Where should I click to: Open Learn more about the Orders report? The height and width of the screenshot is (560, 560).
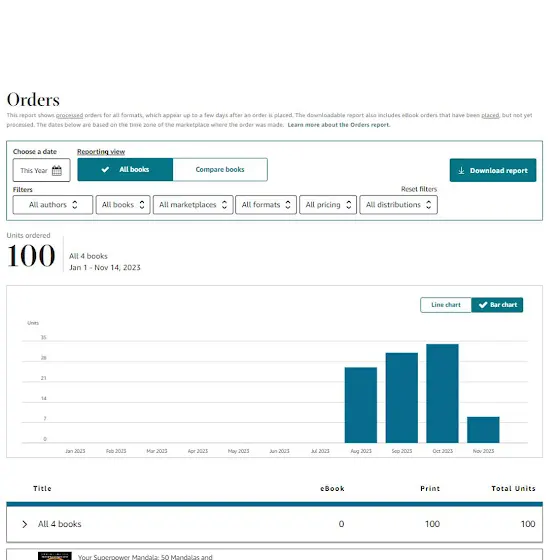pos(339,125)
